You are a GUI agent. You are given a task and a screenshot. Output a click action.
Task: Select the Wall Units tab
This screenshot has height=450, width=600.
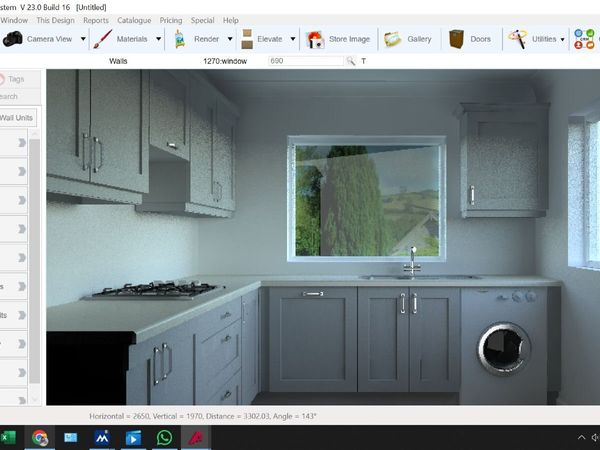pos(18,119)
